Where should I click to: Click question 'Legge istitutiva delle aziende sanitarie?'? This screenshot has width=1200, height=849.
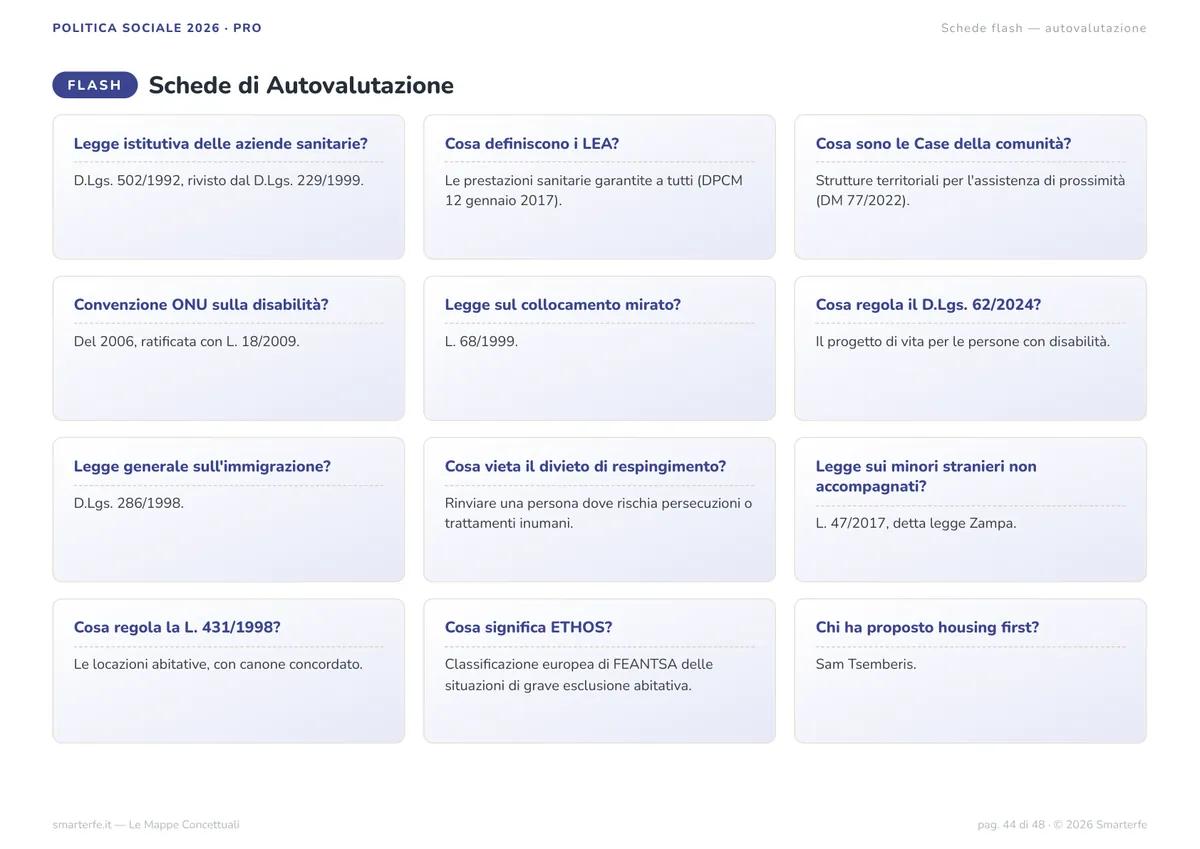221,143
